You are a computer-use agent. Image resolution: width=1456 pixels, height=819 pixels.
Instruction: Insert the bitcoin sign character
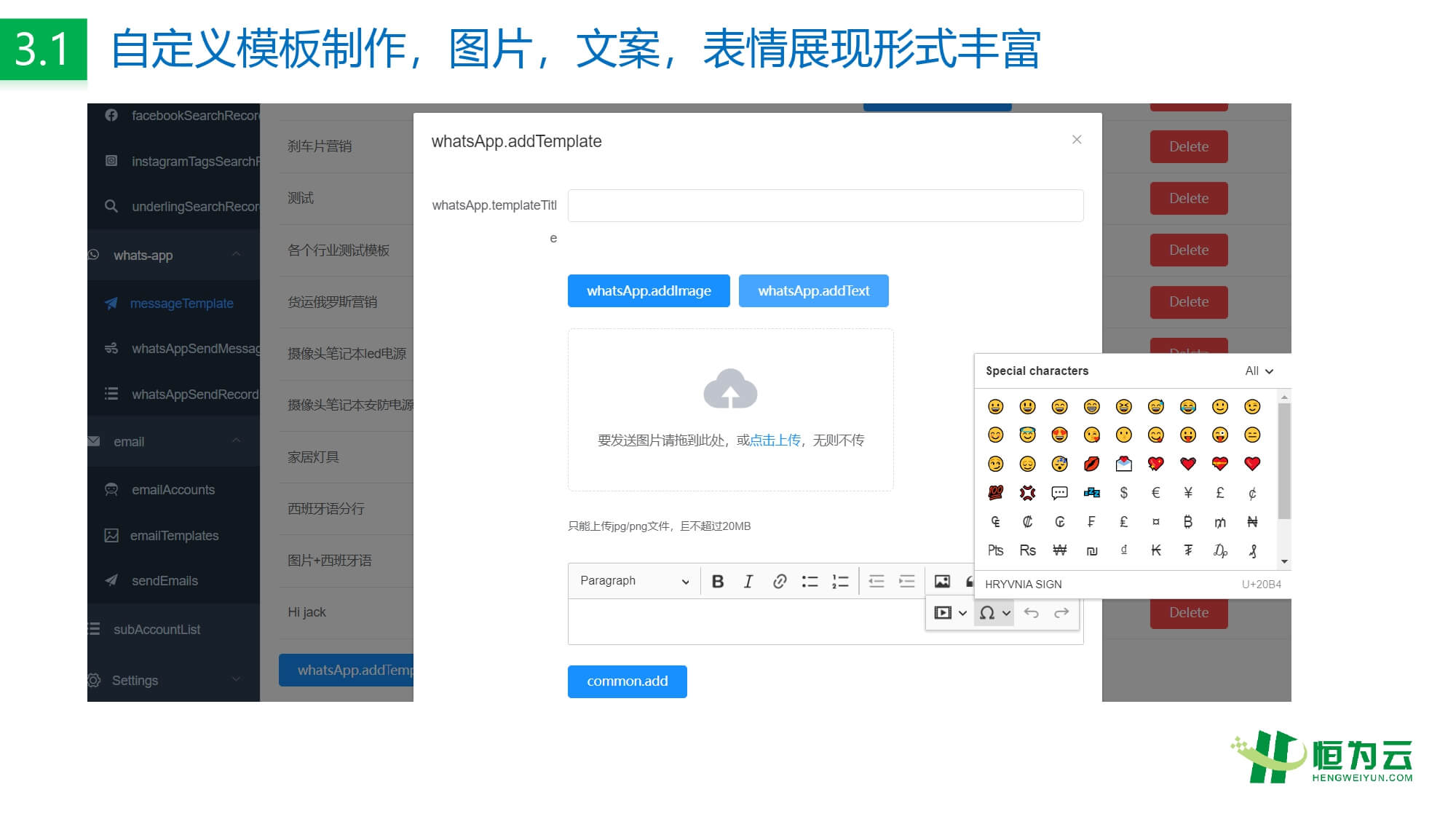coord(1188,522)
